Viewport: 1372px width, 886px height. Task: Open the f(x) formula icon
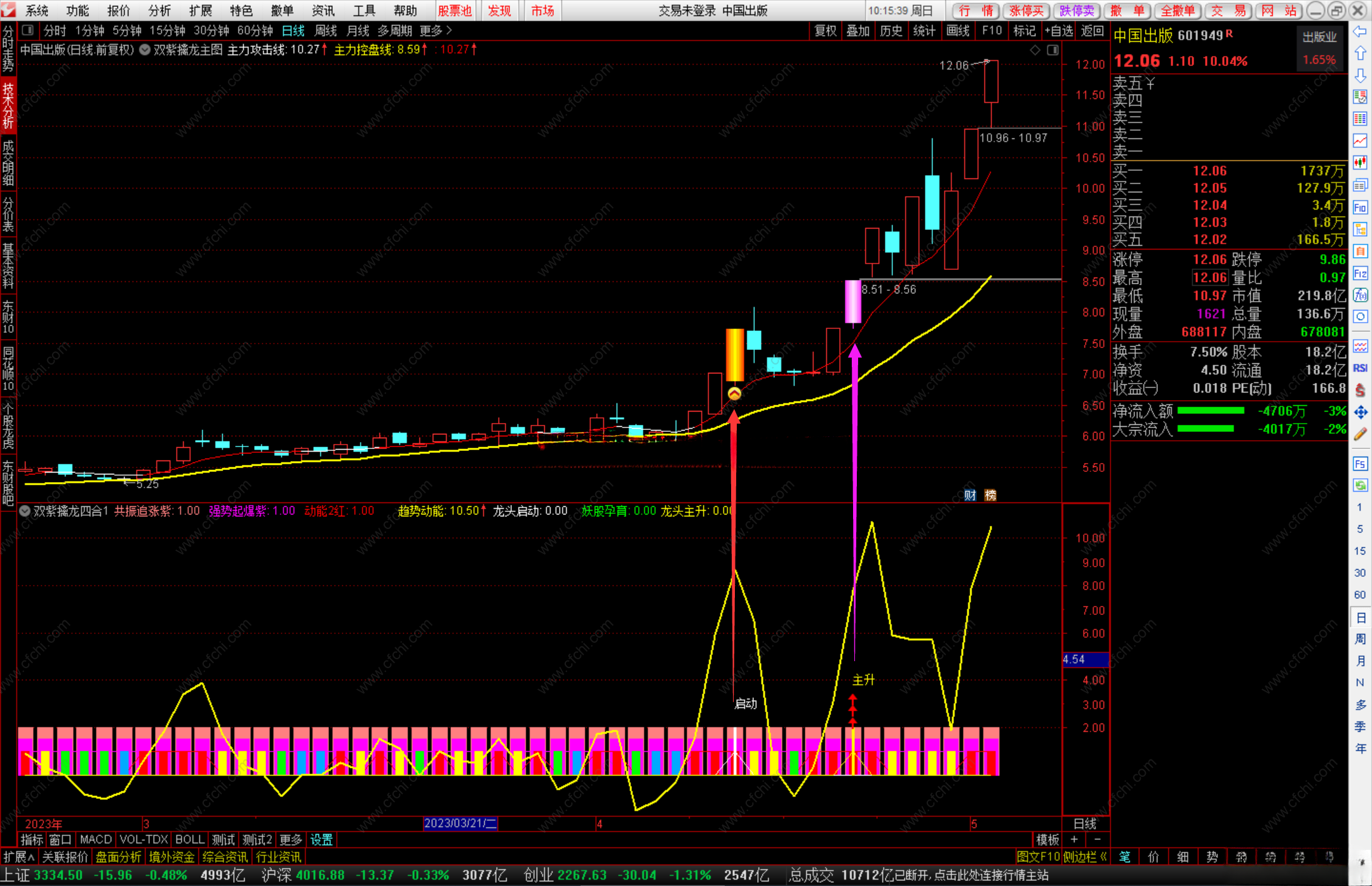1360,295
